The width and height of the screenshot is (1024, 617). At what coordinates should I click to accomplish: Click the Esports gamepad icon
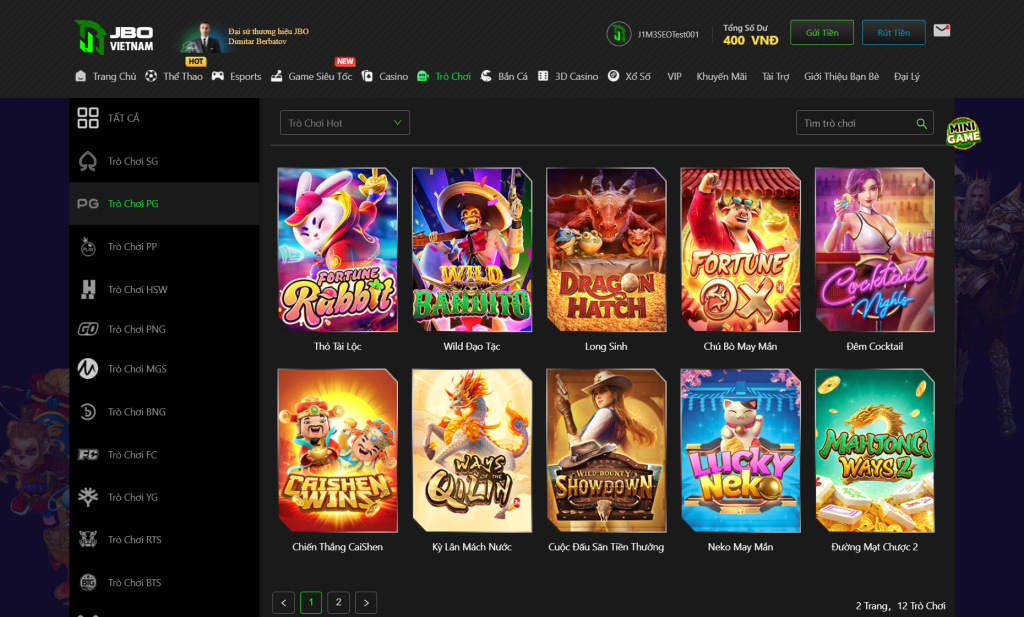[217, 76]
